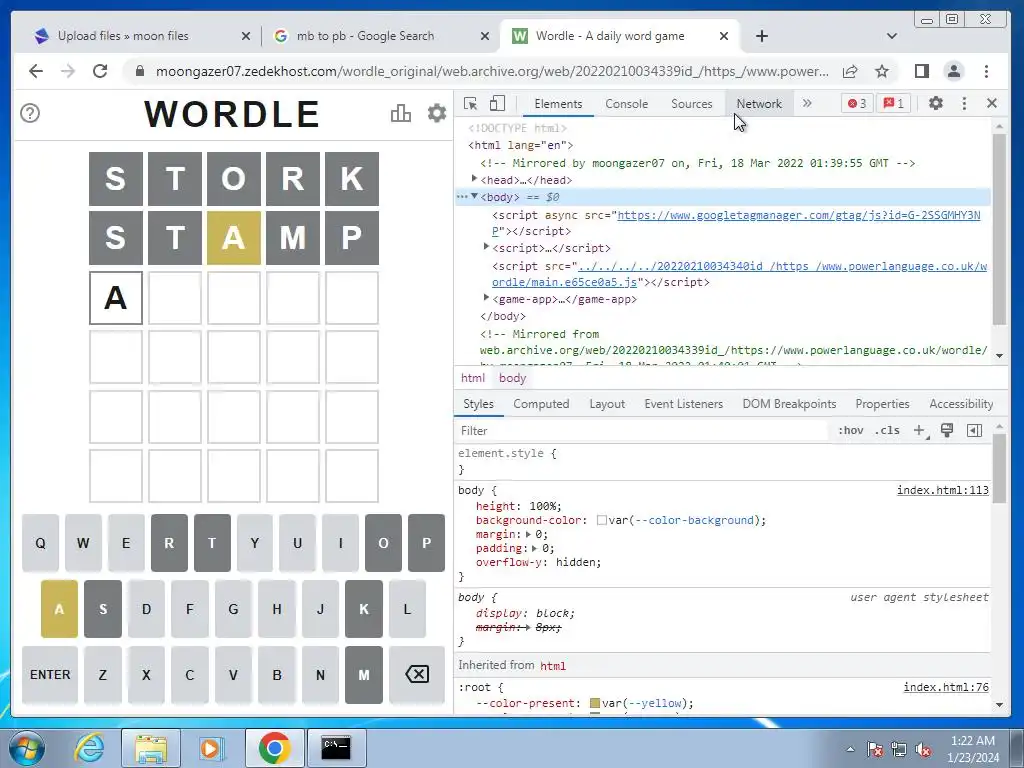This screenshot has width=1024, height=768.
Task: Click the Styles Filter input field
Action: 643,430
